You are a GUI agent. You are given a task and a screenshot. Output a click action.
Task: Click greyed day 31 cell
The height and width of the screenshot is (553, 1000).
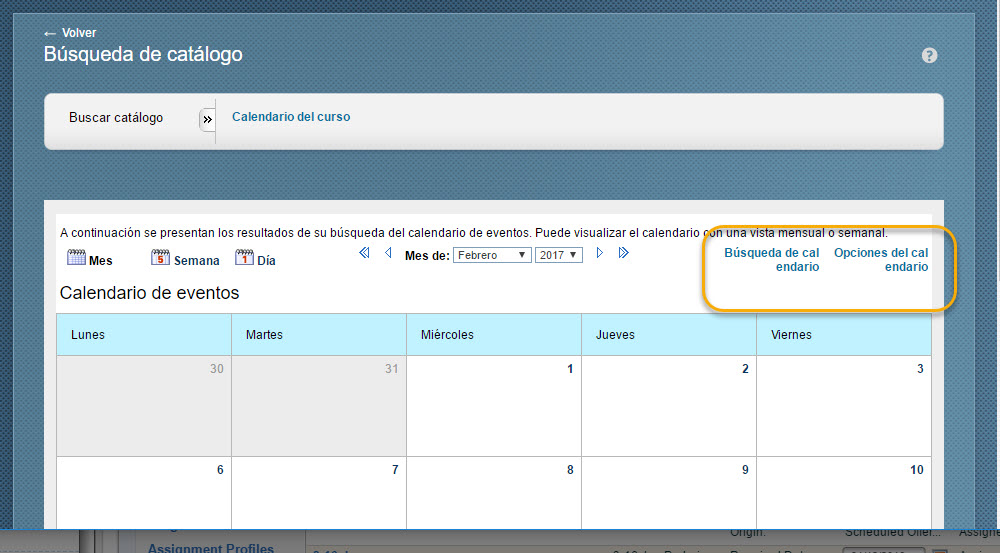(319, 406)
